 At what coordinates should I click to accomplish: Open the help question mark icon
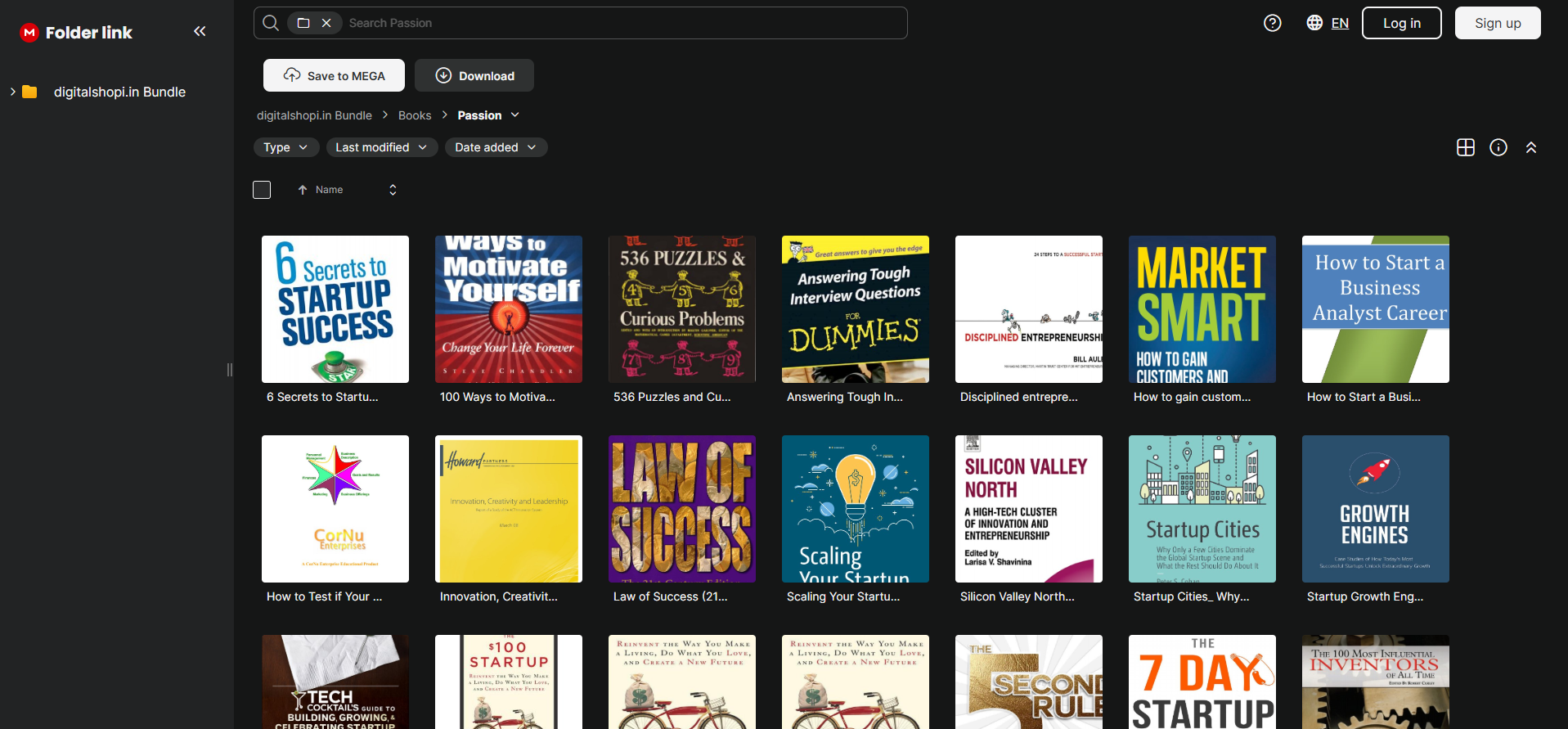(x=1273, y=23)
